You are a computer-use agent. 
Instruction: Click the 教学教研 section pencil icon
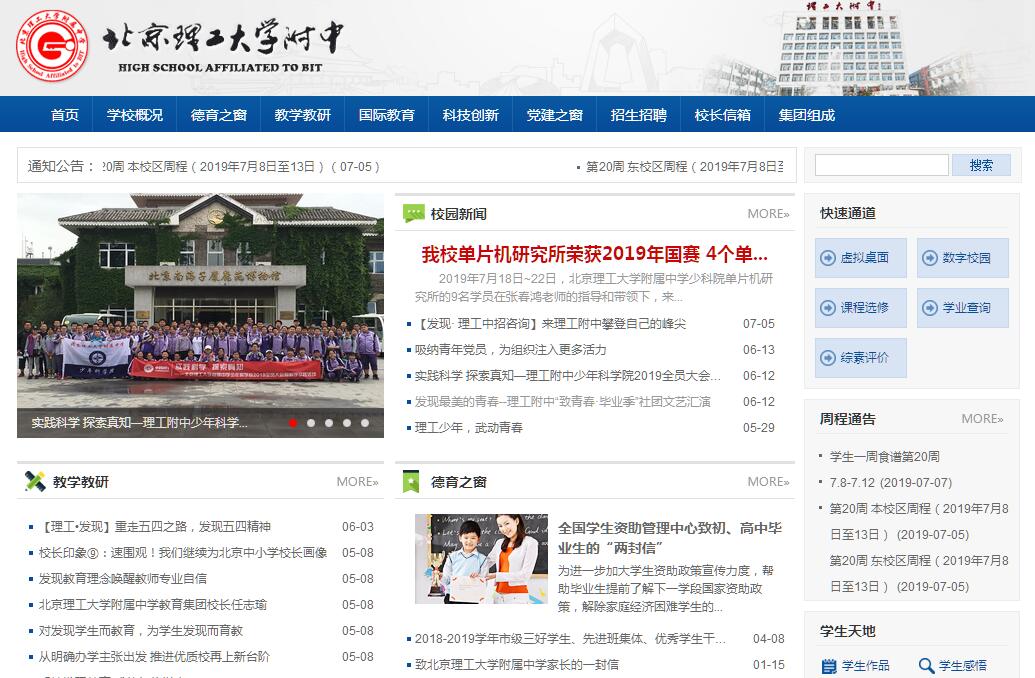coord(35,482)
